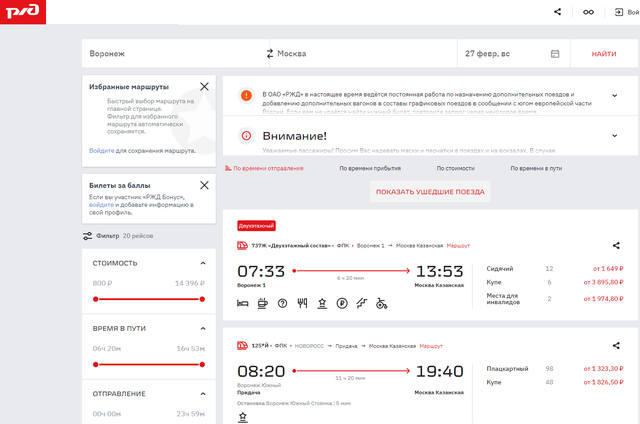Click the 27 февр, вс date field
Screen dimensions: 640x424
pos(513,53)
